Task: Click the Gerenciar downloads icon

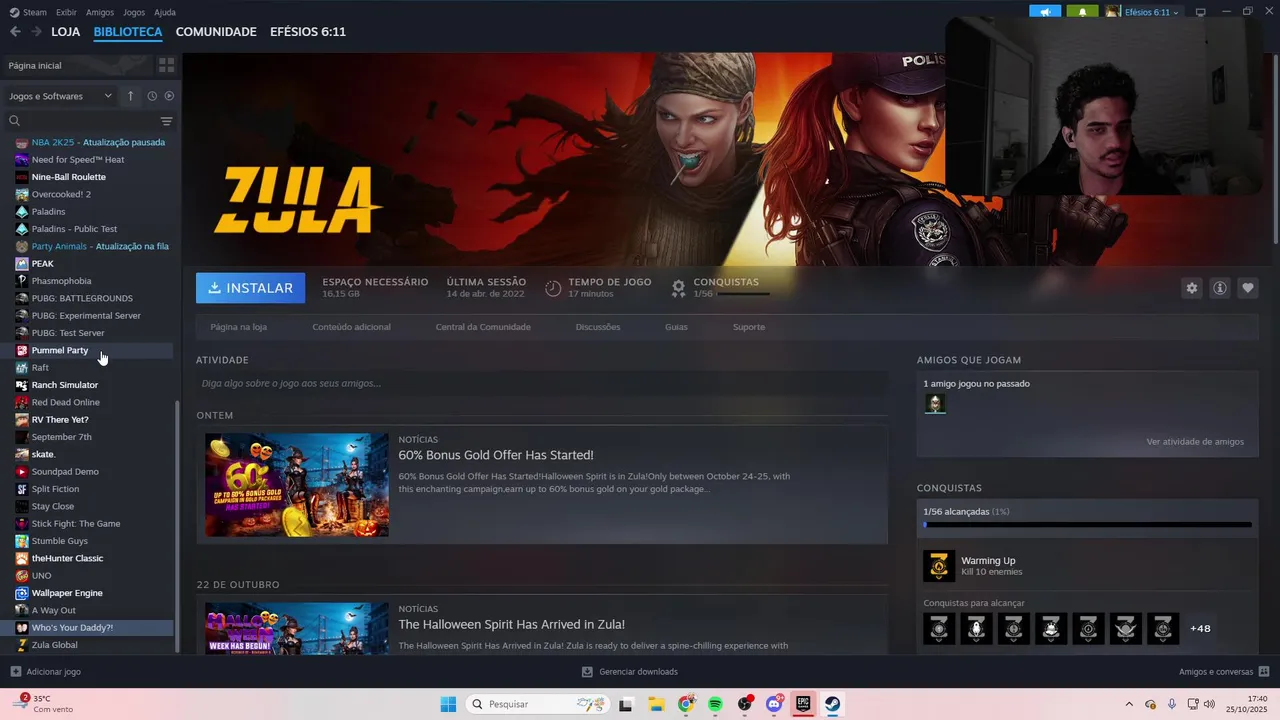Action: click(588, 672)
